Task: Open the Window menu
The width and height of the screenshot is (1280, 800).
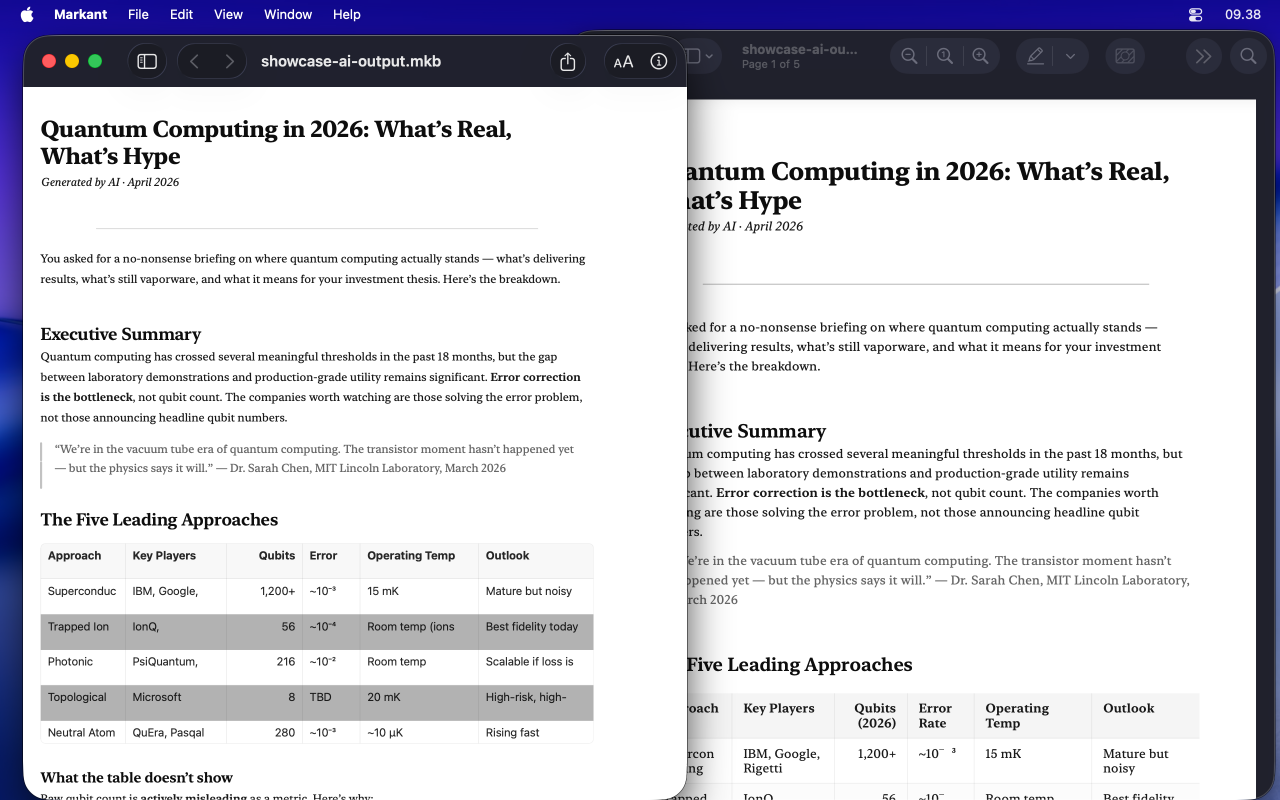Action: (x=288, y=14)
